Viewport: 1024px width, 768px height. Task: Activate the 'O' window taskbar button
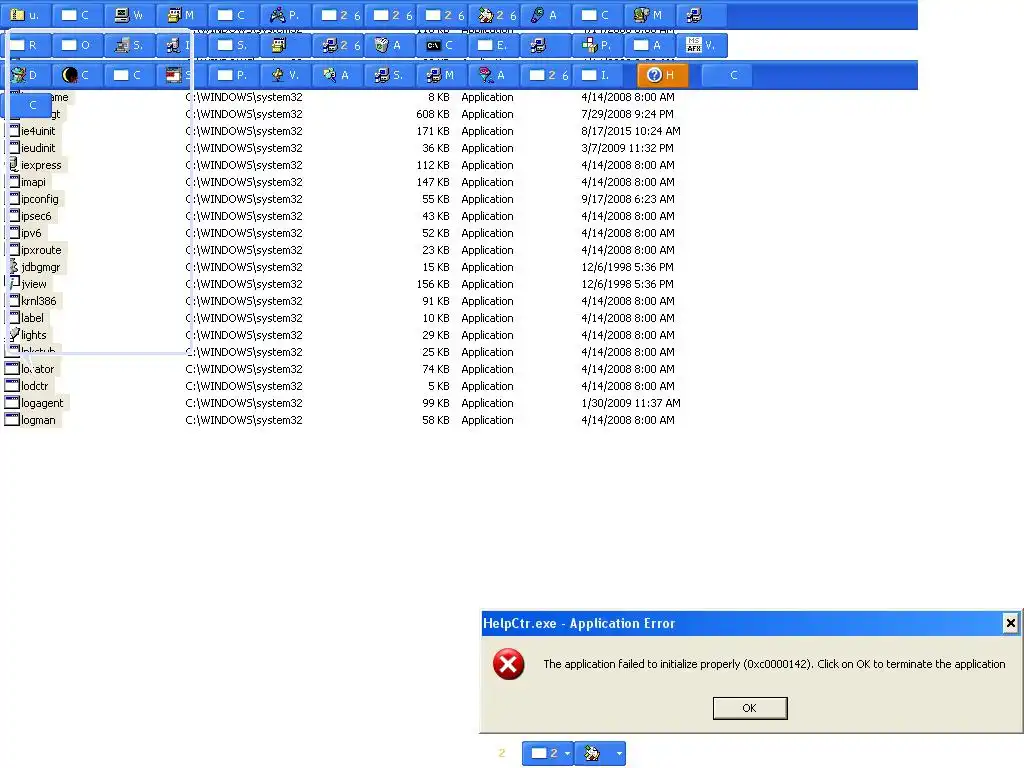76,45
